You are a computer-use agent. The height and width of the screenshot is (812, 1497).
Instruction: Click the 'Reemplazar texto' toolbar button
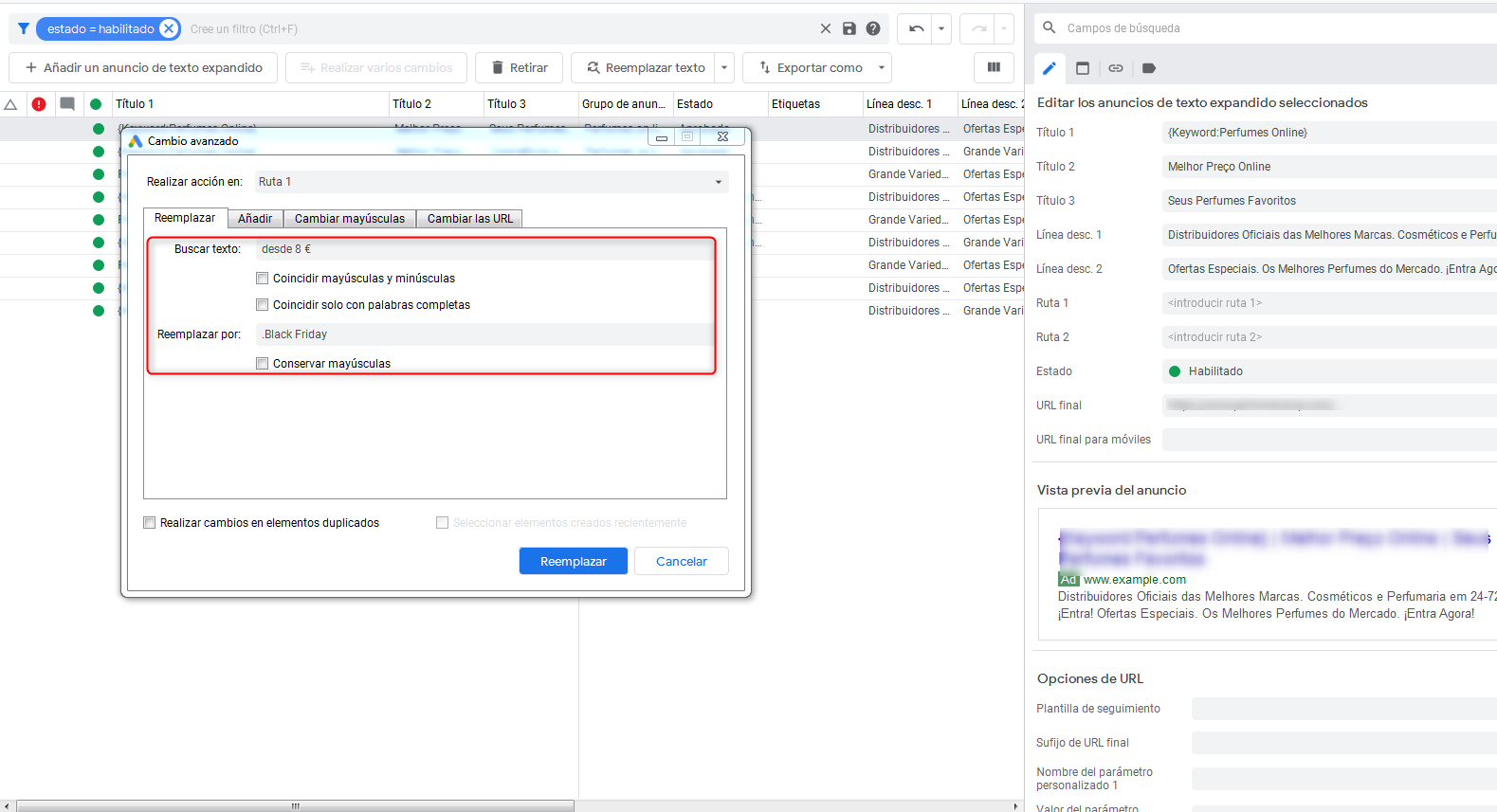click(645, 68)
